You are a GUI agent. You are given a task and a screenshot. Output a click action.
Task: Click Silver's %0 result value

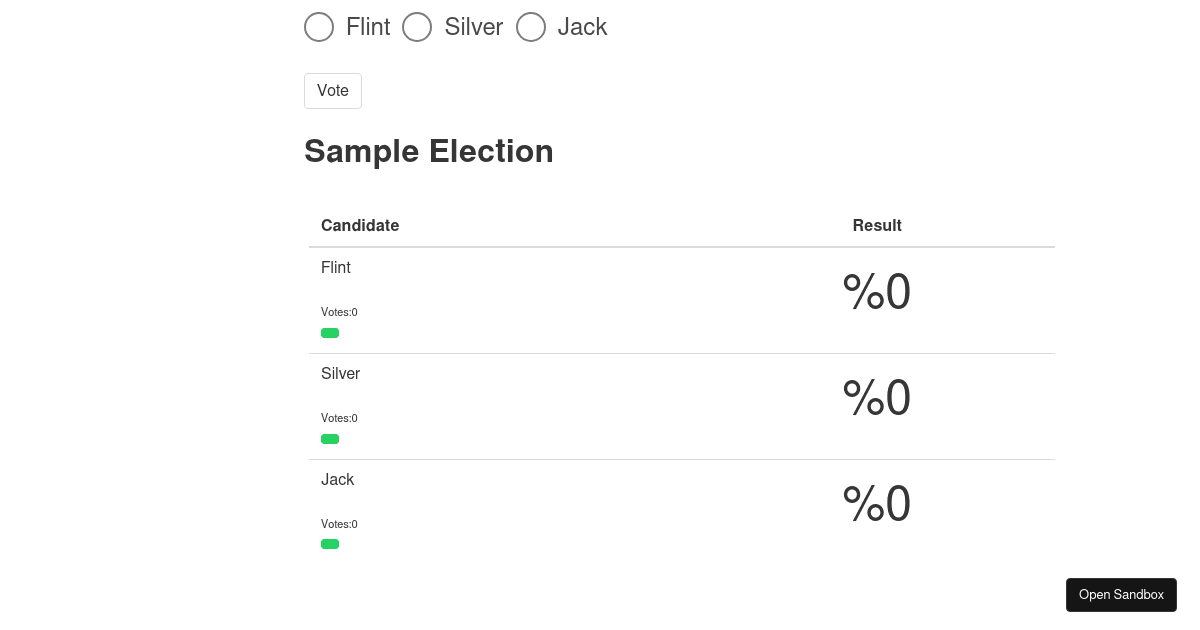(x=877, y=399)
